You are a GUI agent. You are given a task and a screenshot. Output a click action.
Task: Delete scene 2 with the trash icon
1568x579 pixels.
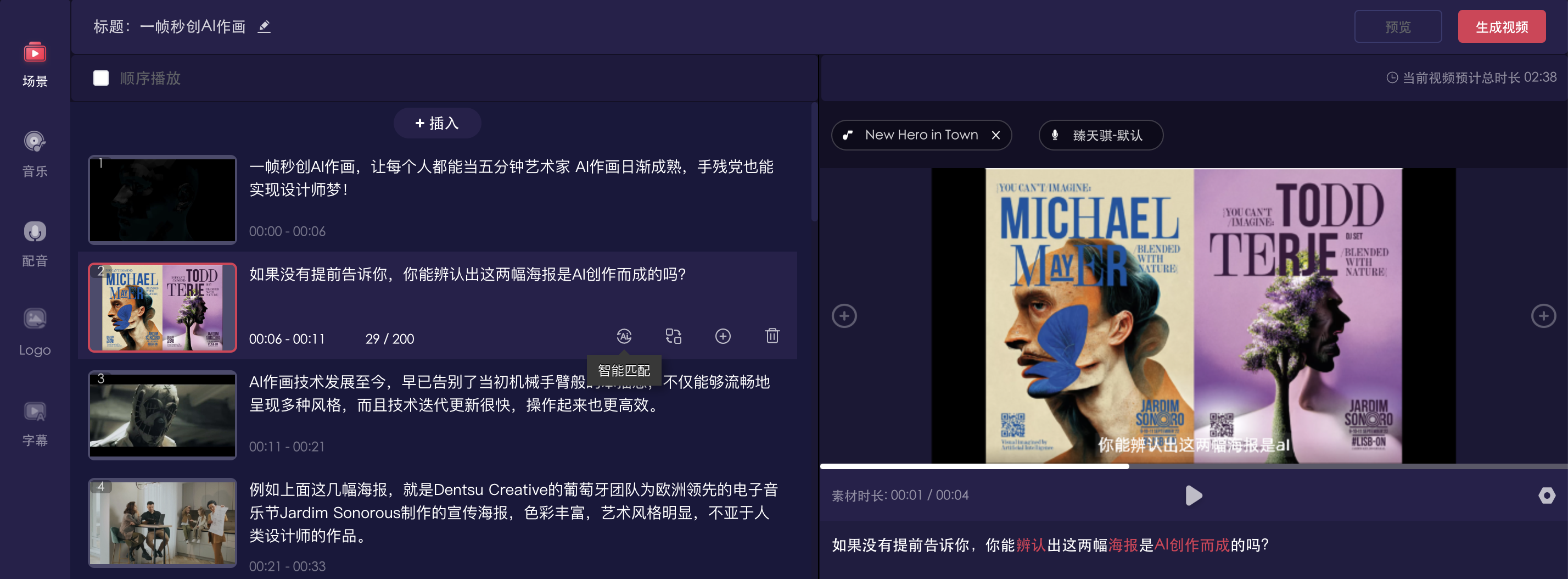tap(772, 336)
